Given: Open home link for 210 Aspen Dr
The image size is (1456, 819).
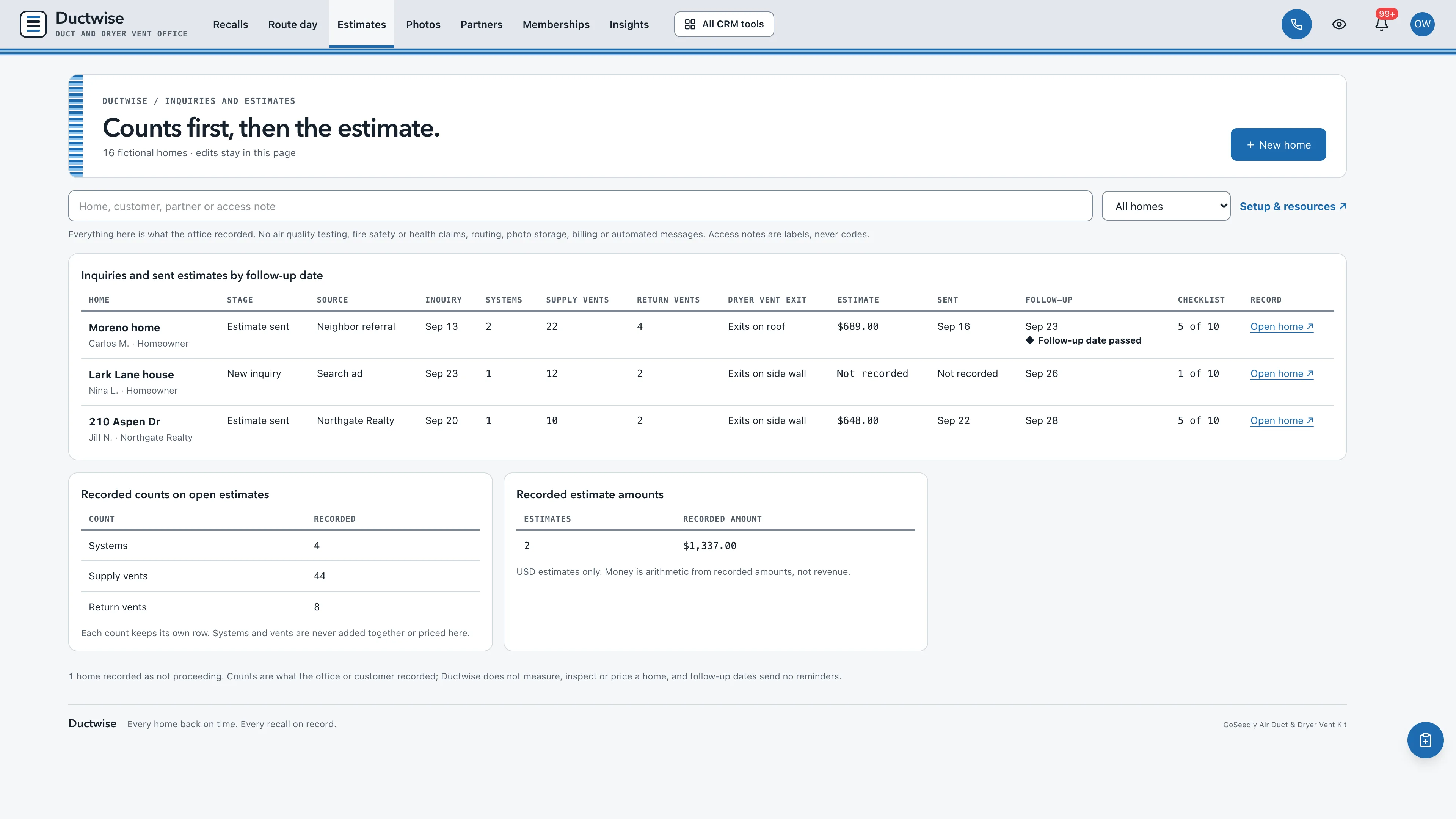Looking at the screenshot, I should tap(1281, 420).
